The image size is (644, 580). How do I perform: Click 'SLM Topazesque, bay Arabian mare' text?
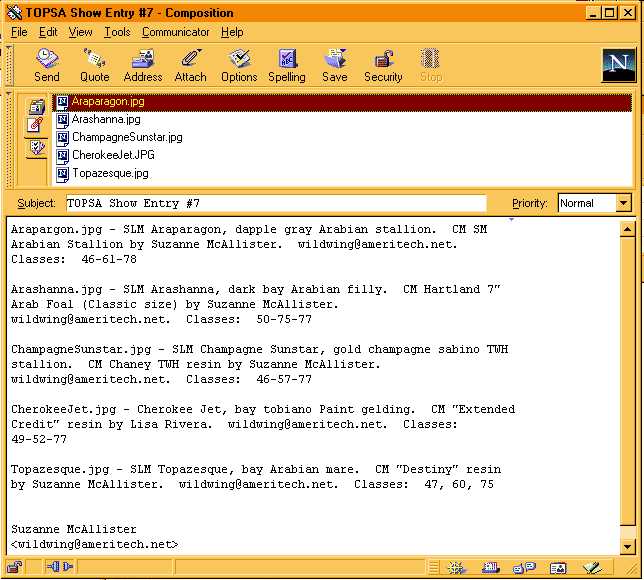(245, 470)
